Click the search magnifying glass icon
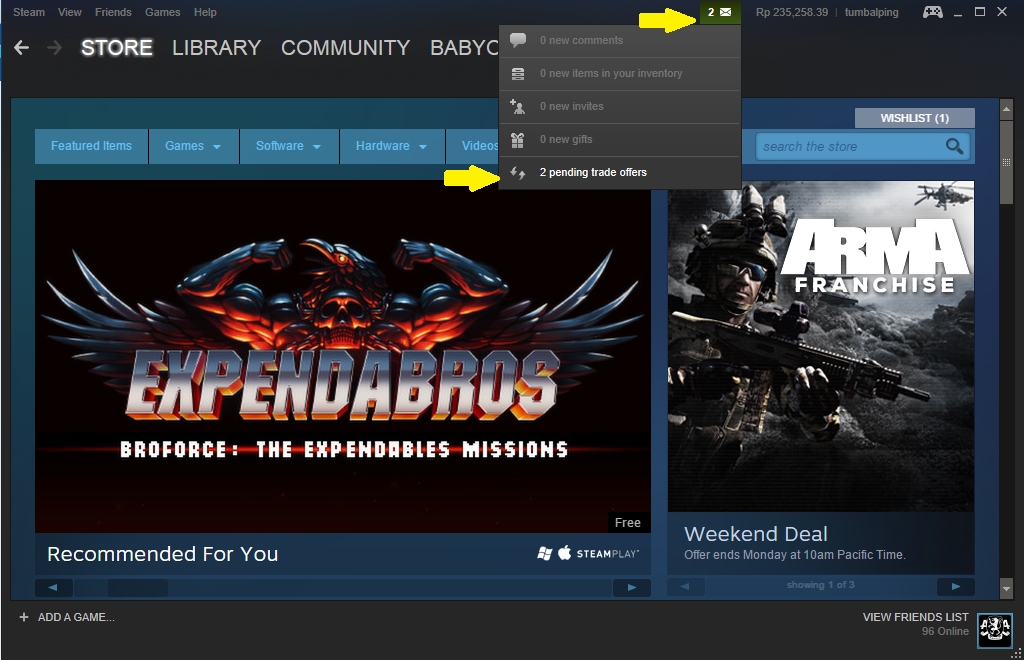This screenshot has width=1024, height=660. tap(955, 147)
